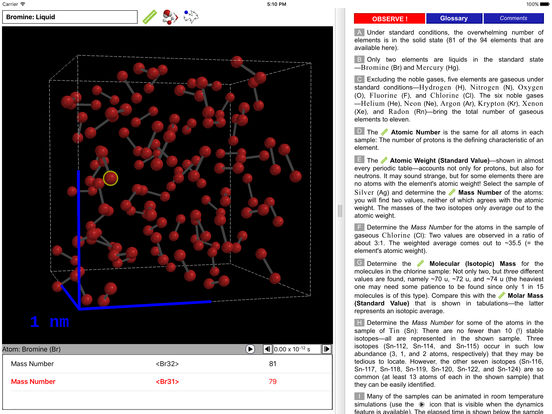The height and width of the screenshot is (414, 552).
Task: Click the value 81 in the table
Action: click(x=272, y=364)
